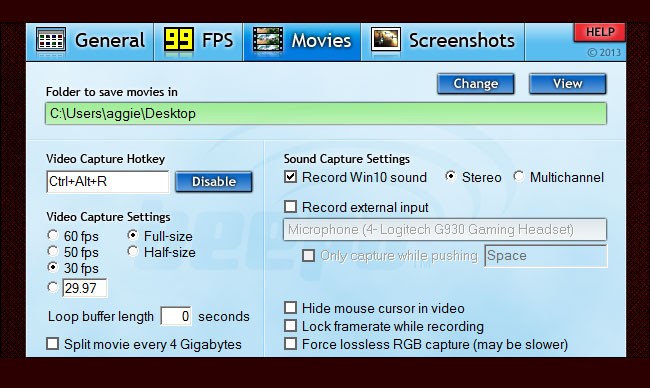650x388 pixels.
Task: Select Multichannel sound option
Action: coord(519,177)
